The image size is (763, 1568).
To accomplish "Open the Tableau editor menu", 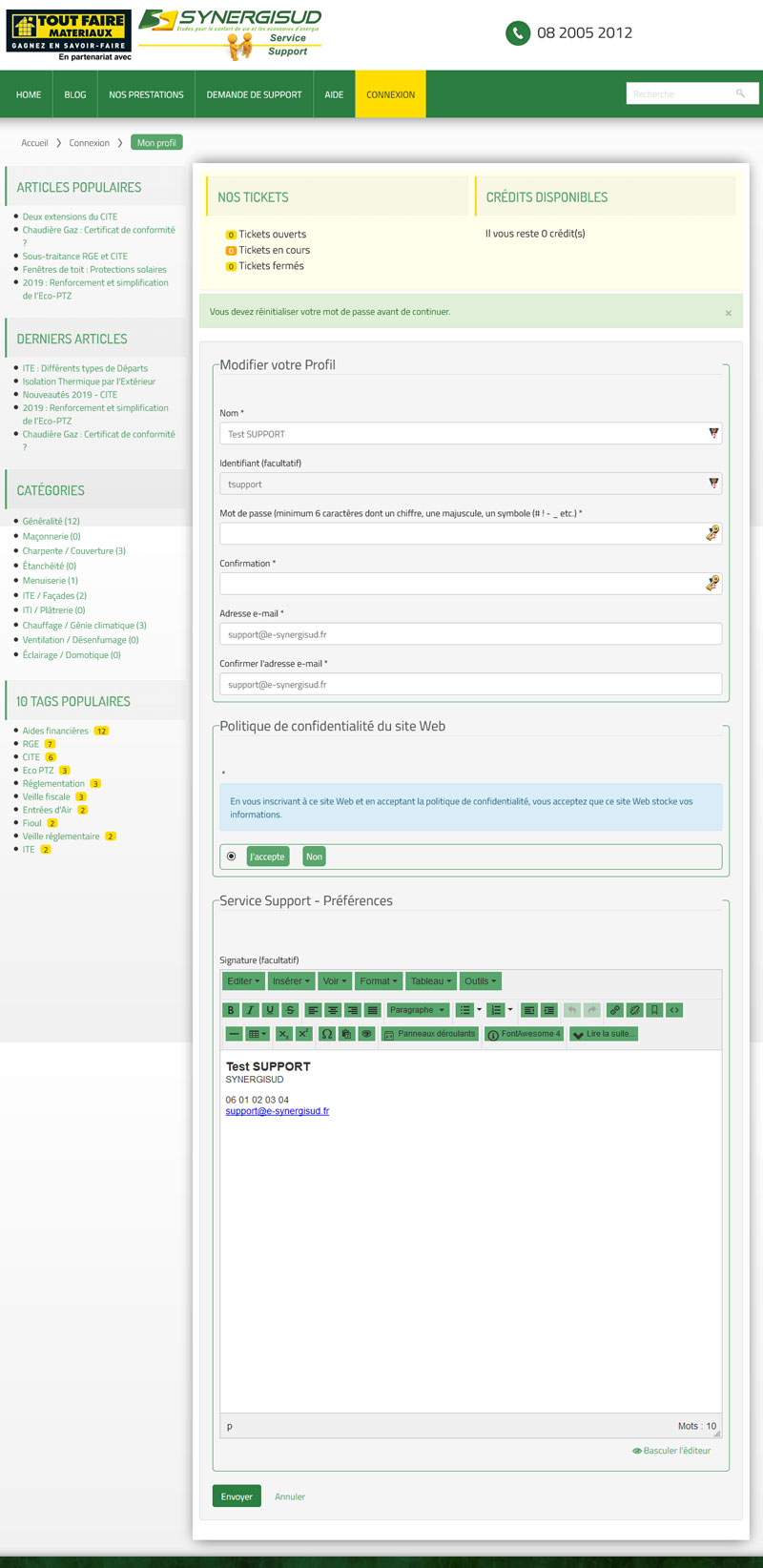I will (x=431, y=981).
